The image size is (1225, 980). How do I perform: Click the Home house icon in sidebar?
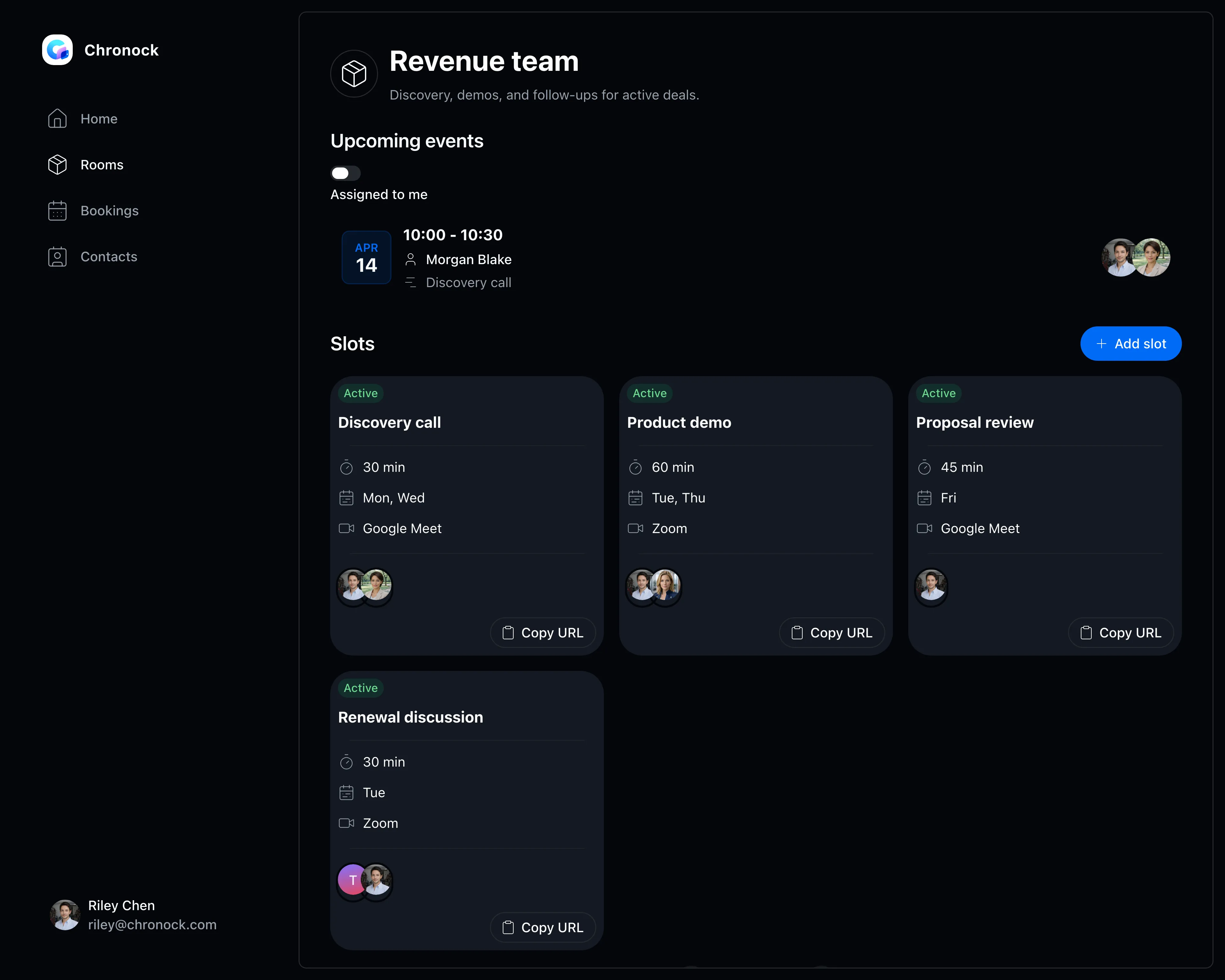pos(57,119)
